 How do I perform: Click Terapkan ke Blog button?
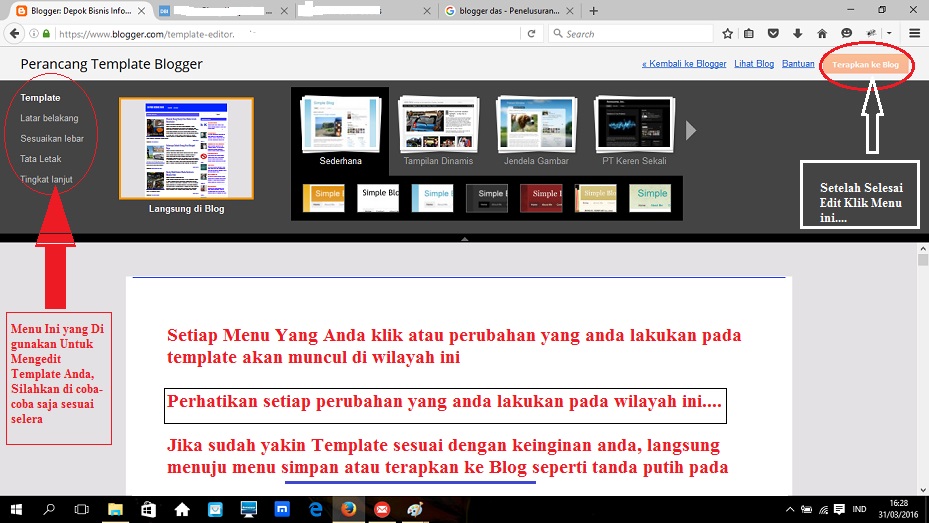tap(865, 65)
